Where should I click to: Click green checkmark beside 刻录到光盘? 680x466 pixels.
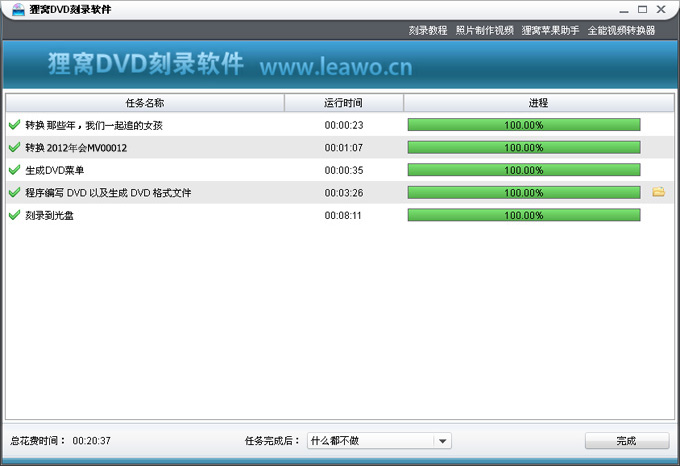(x=14, y=215)
